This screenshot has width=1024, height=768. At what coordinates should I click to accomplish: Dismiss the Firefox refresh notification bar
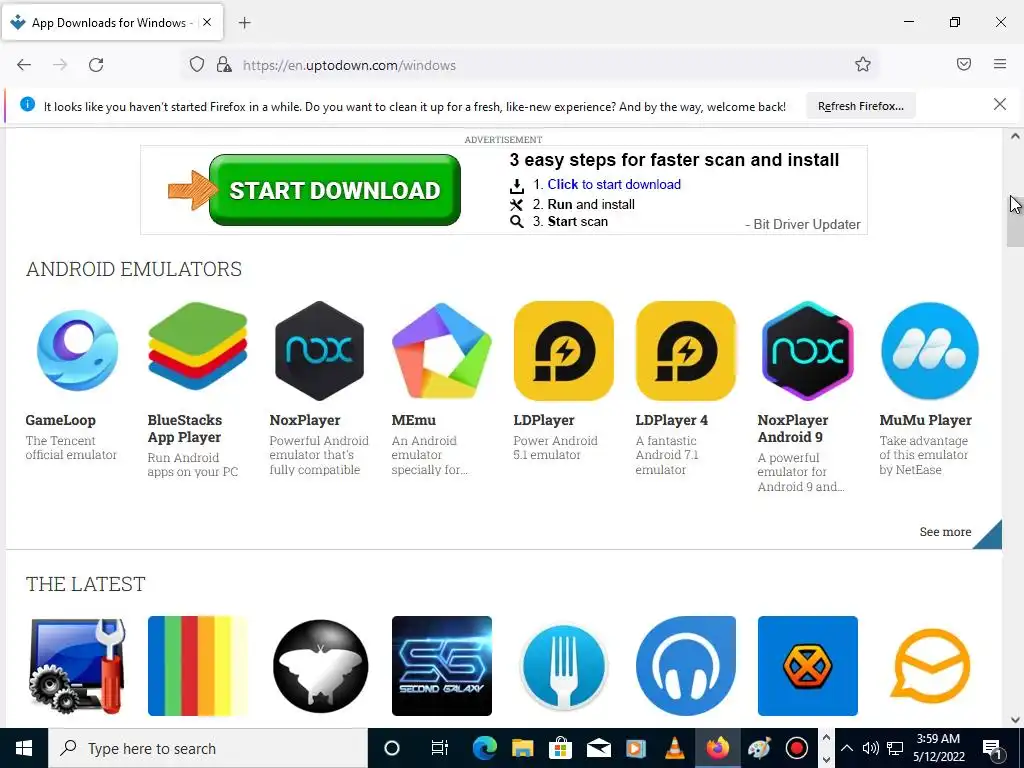point(1000,104)
